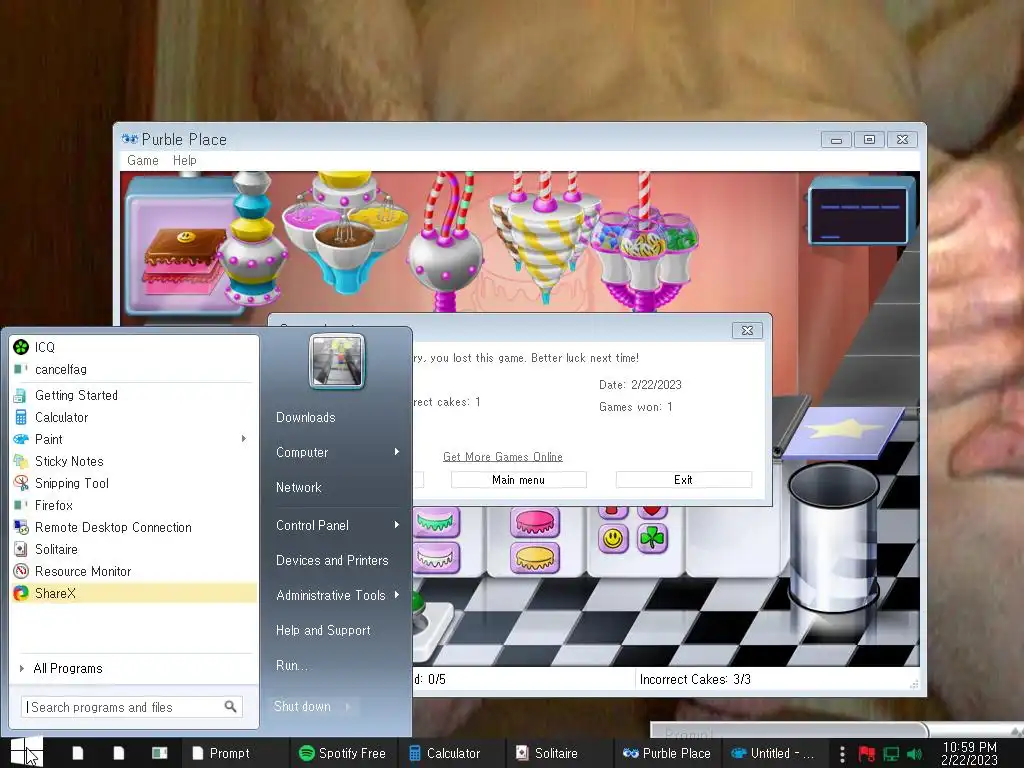Click the user account picture

coord(337,360)
